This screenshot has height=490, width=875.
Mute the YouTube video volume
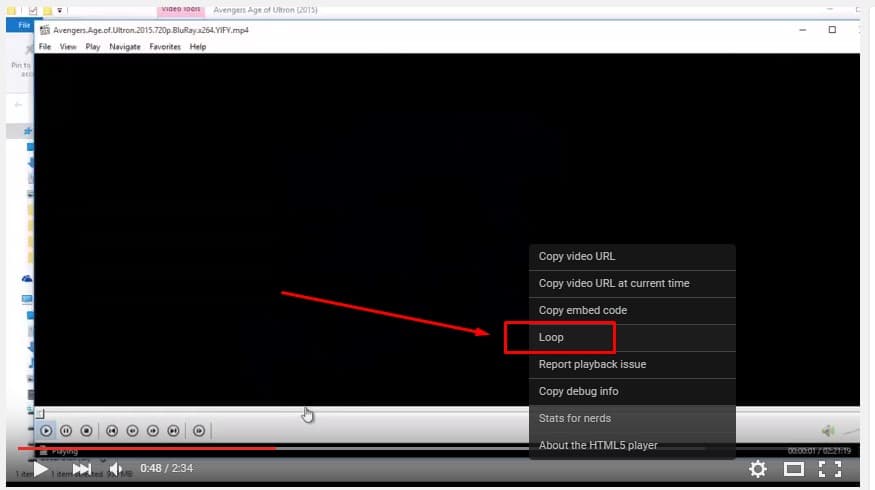(x=116, y=468)
